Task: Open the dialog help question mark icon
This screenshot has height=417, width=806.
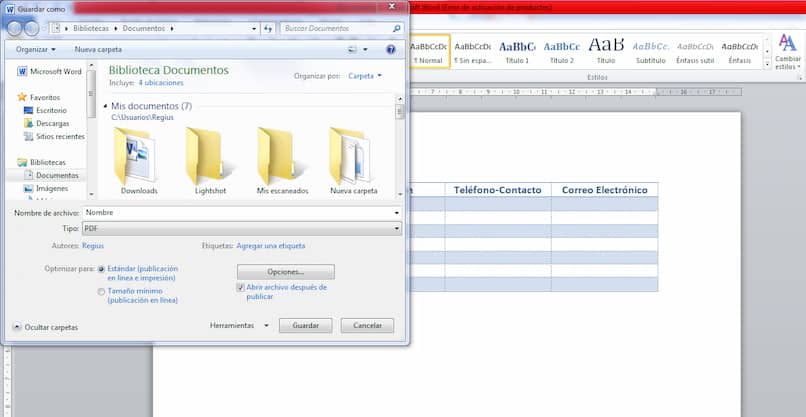Action: (x=391, y=49)
